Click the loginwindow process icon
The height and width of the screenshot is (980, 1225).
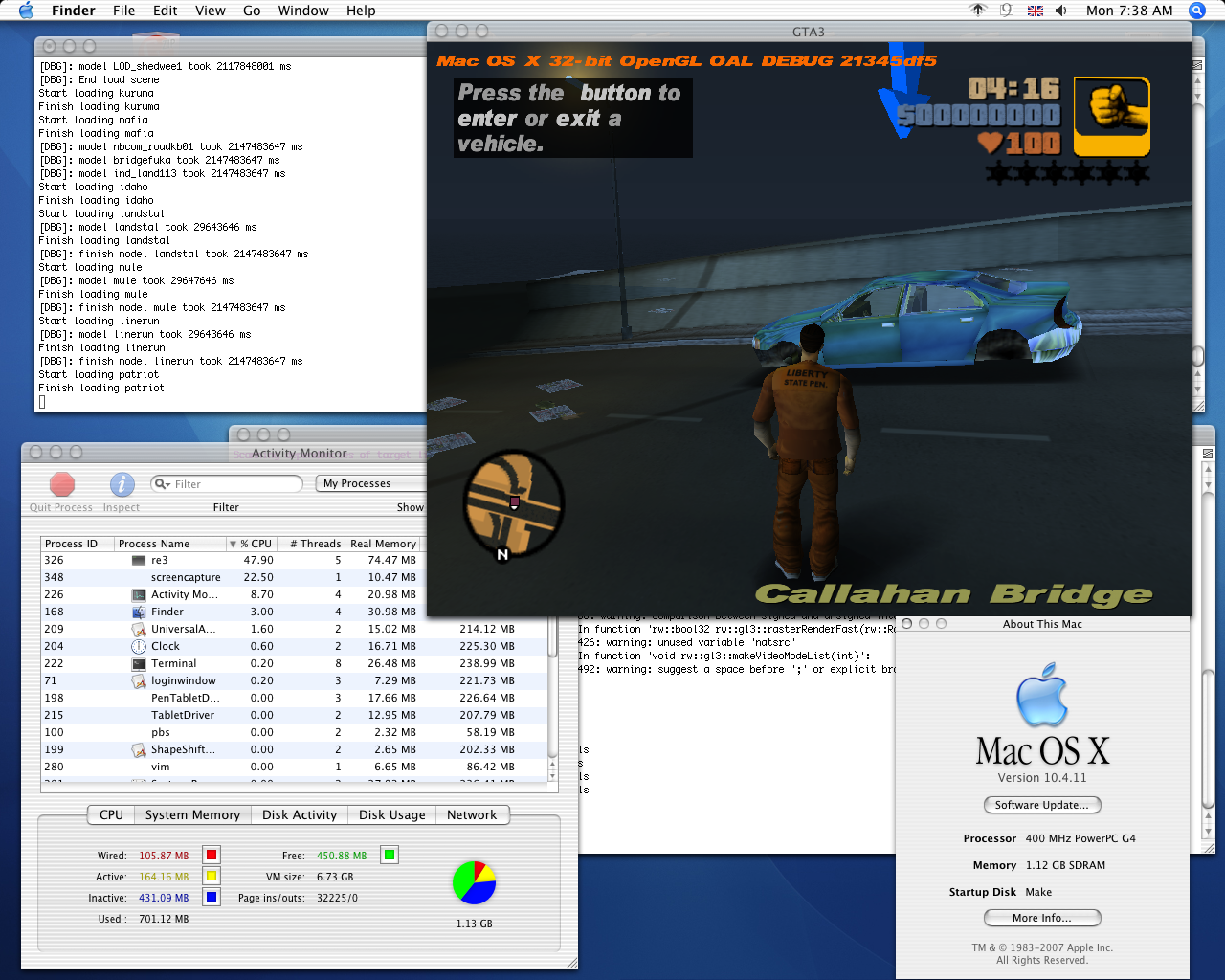point(139,681)
